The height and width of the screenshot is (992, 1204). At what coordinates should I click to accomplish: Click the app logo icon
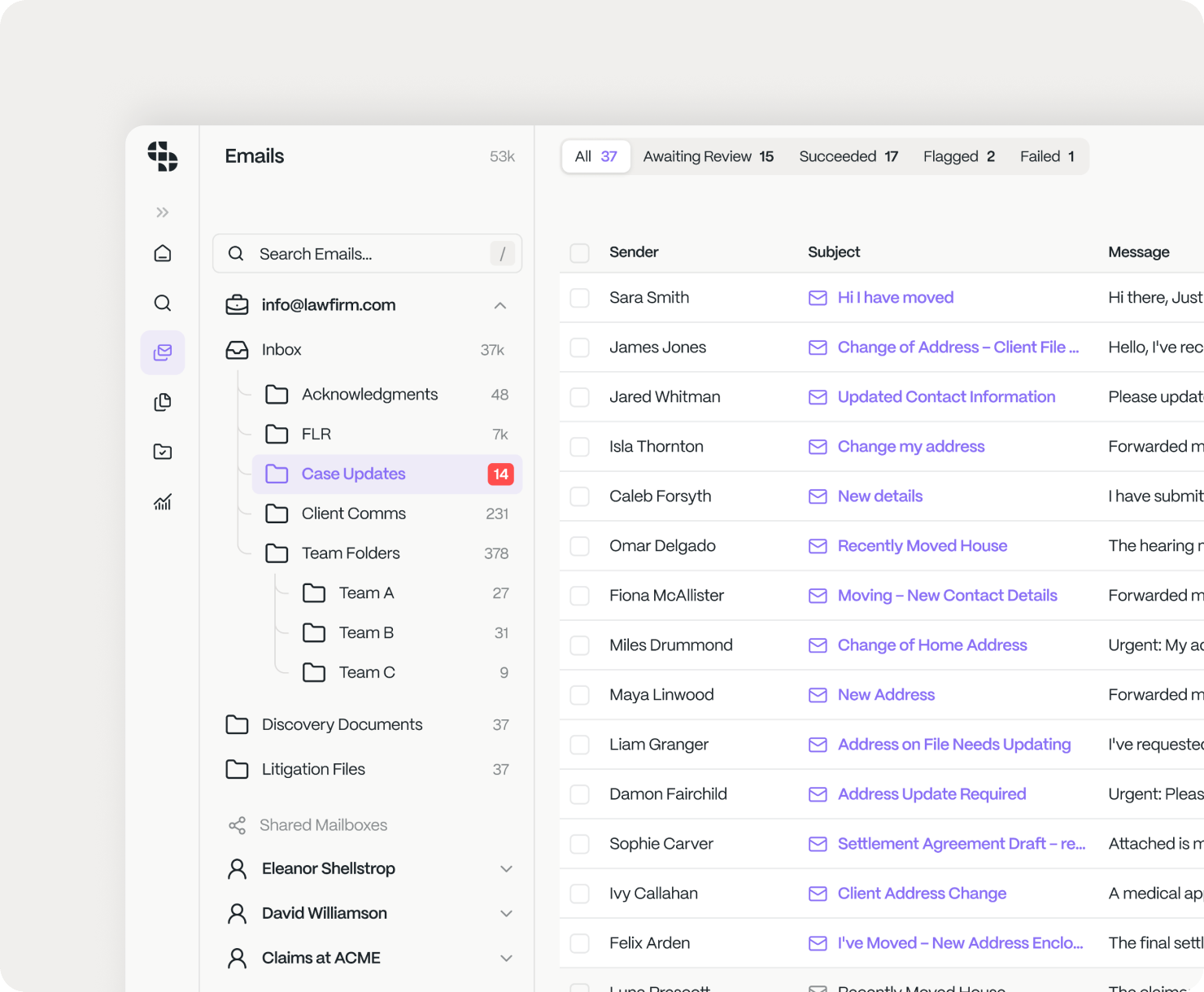pyautogui.click(x=163, y=156)
